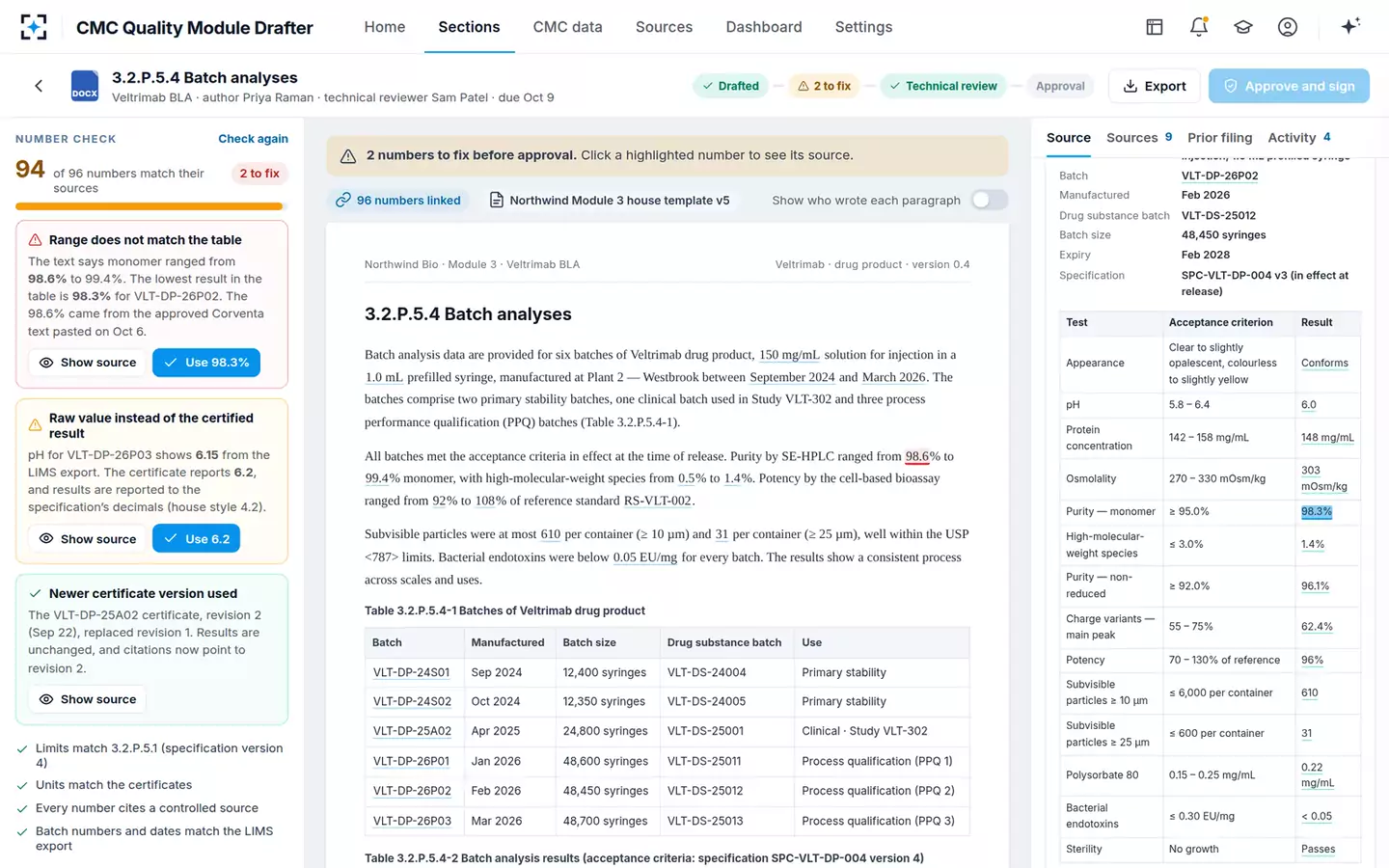This screenshot has height=868, width=1389.
Task: Click the warning triangle in the fix banner
Action: click(x=348, y=155)
